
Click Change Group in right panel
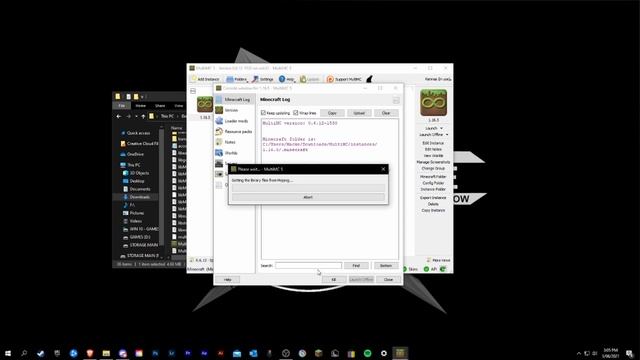click(433, 168)
